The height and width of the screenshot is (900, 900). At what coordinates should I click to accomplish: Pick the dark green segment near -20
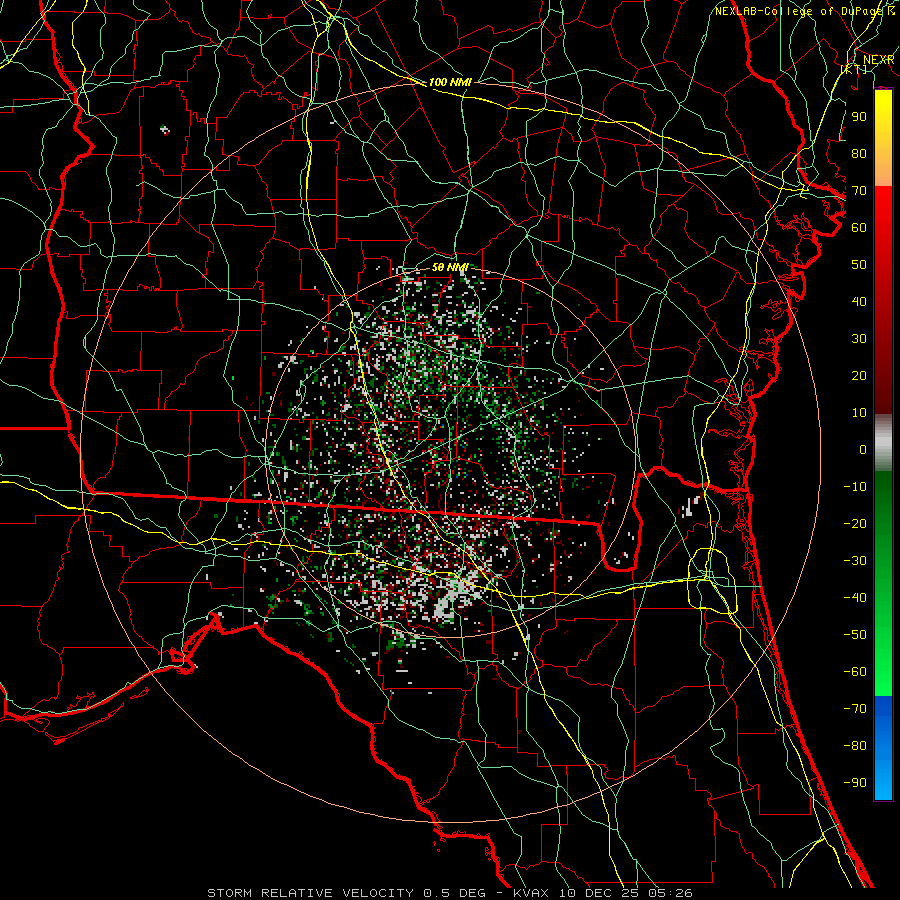tap(883, 517)
